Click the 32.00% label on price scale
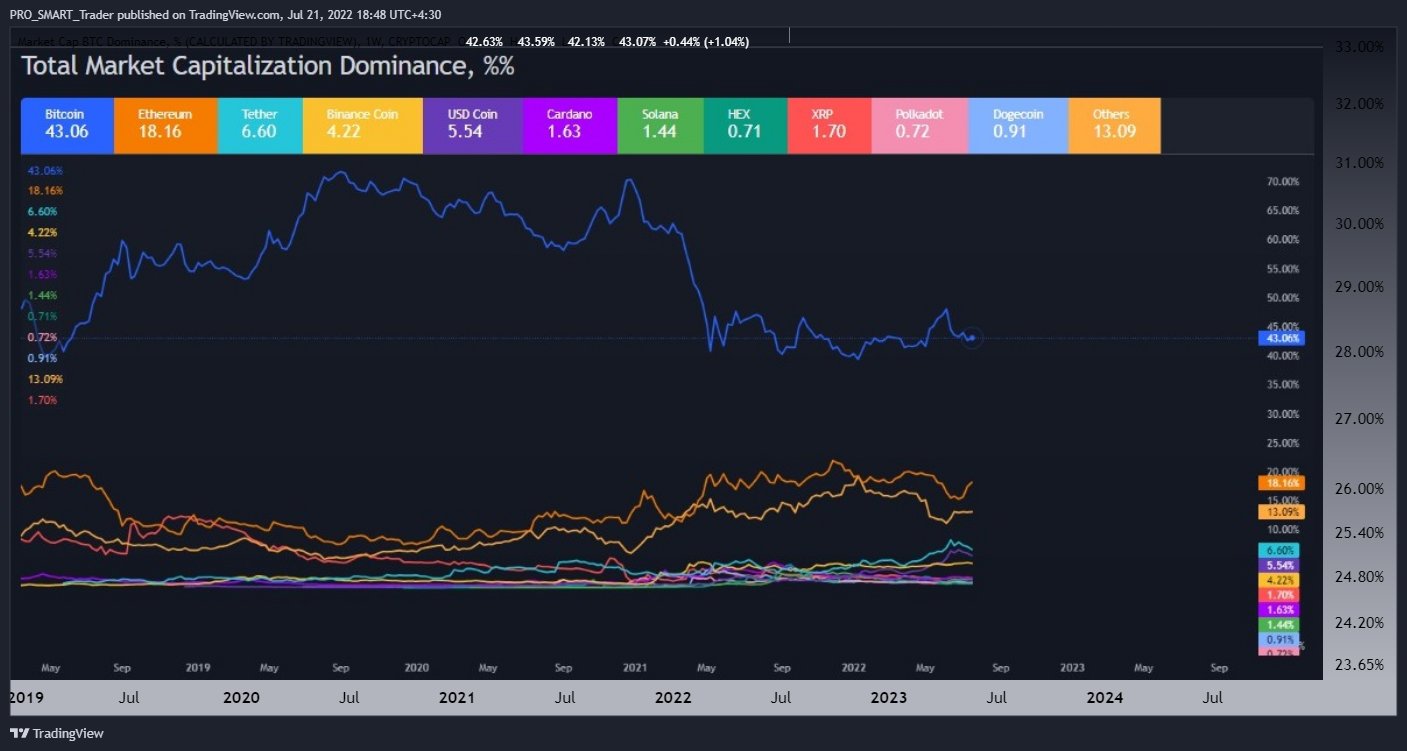 tap(1359, 103)
